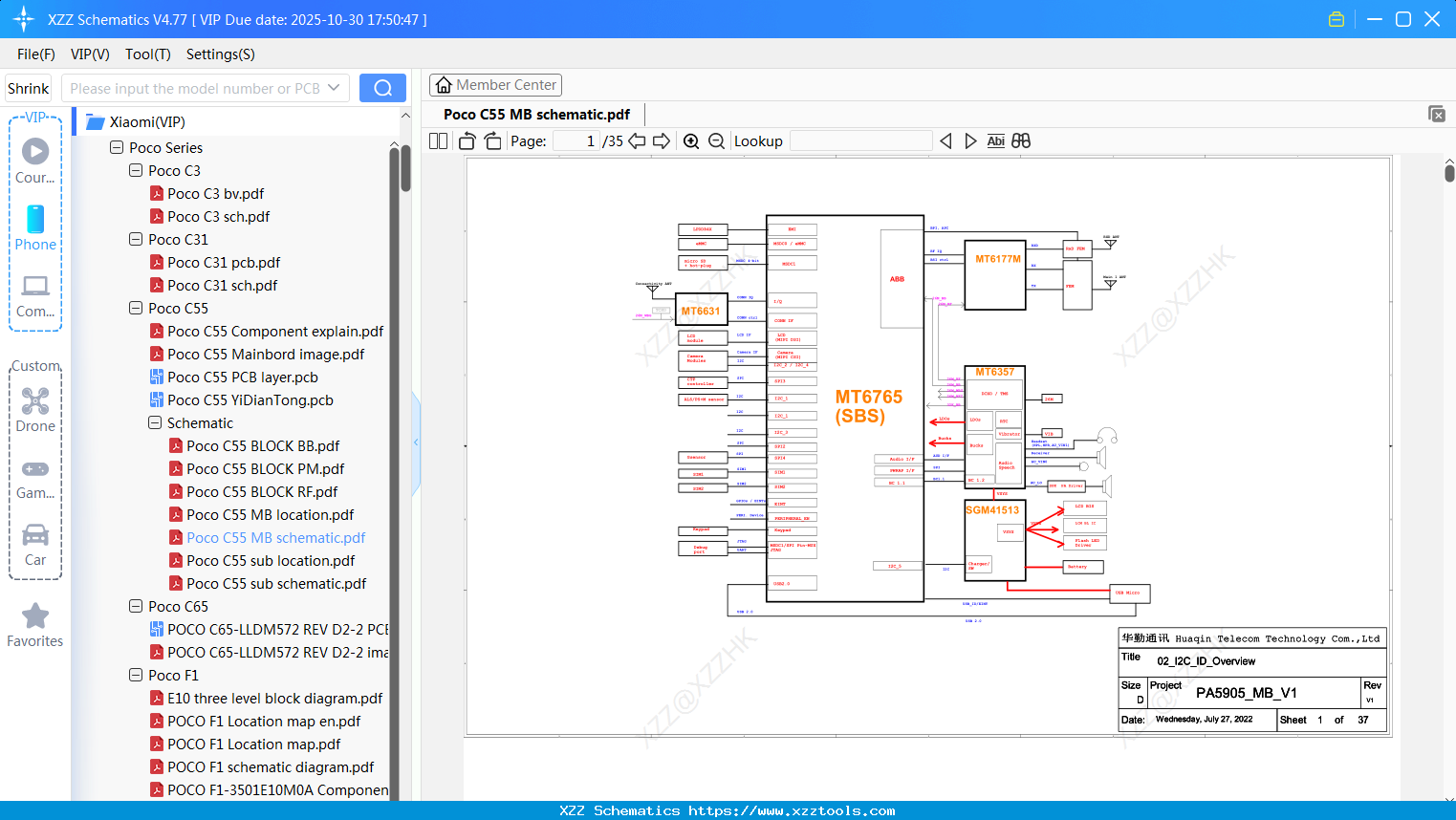Select the Poco C55 MB schematic.pdf tab
The image size is (1456, 820).
pos(536,114)
